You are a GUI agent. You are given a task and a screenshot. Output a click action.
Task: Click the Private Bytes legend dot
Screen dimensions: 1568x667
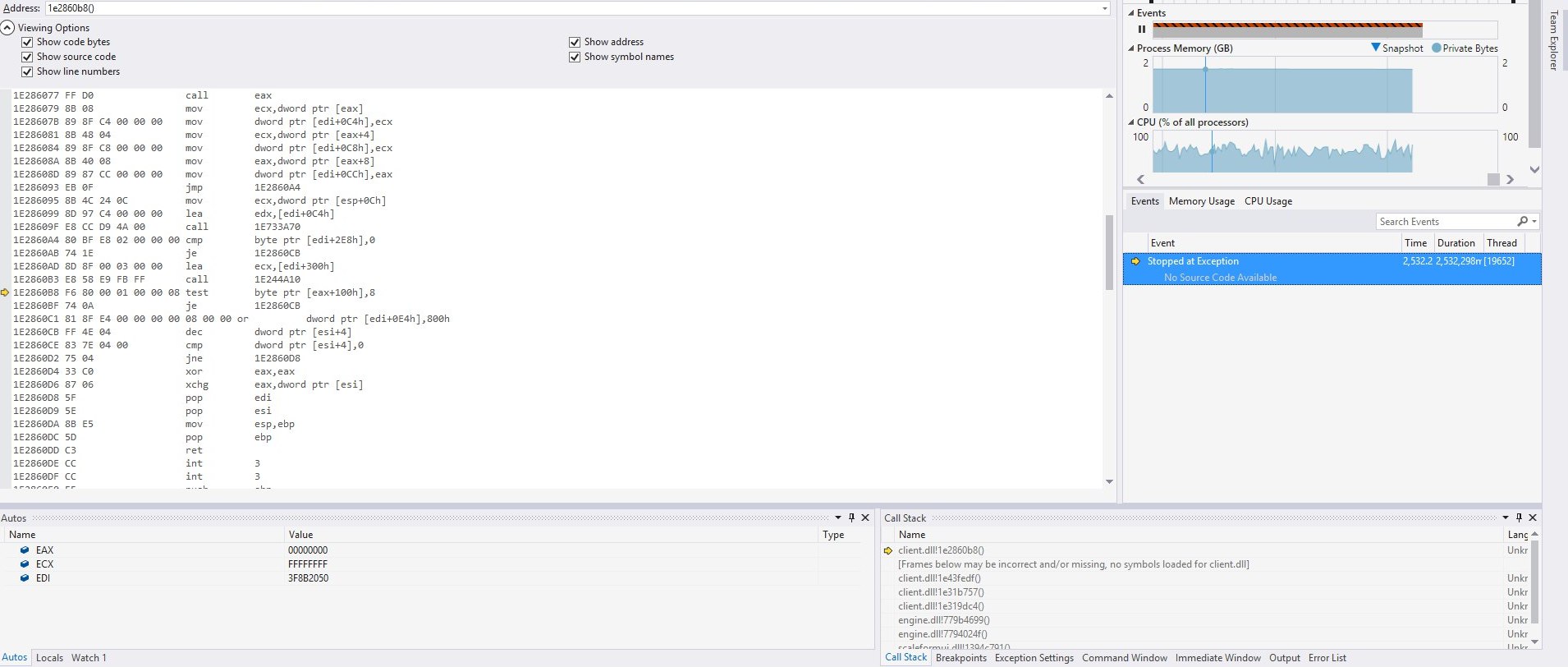click(1437, 48)
